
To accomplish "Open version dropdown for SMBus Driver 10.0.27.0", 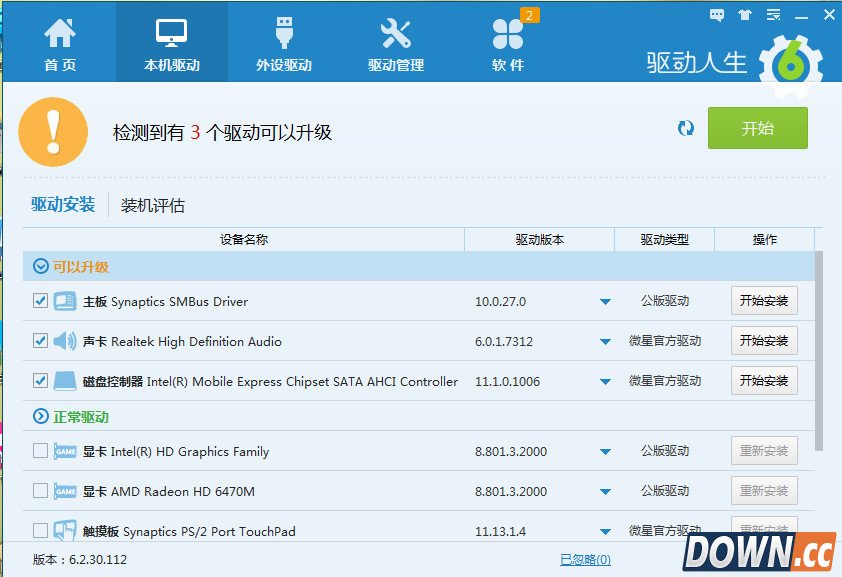I will [x=605, y=299].
